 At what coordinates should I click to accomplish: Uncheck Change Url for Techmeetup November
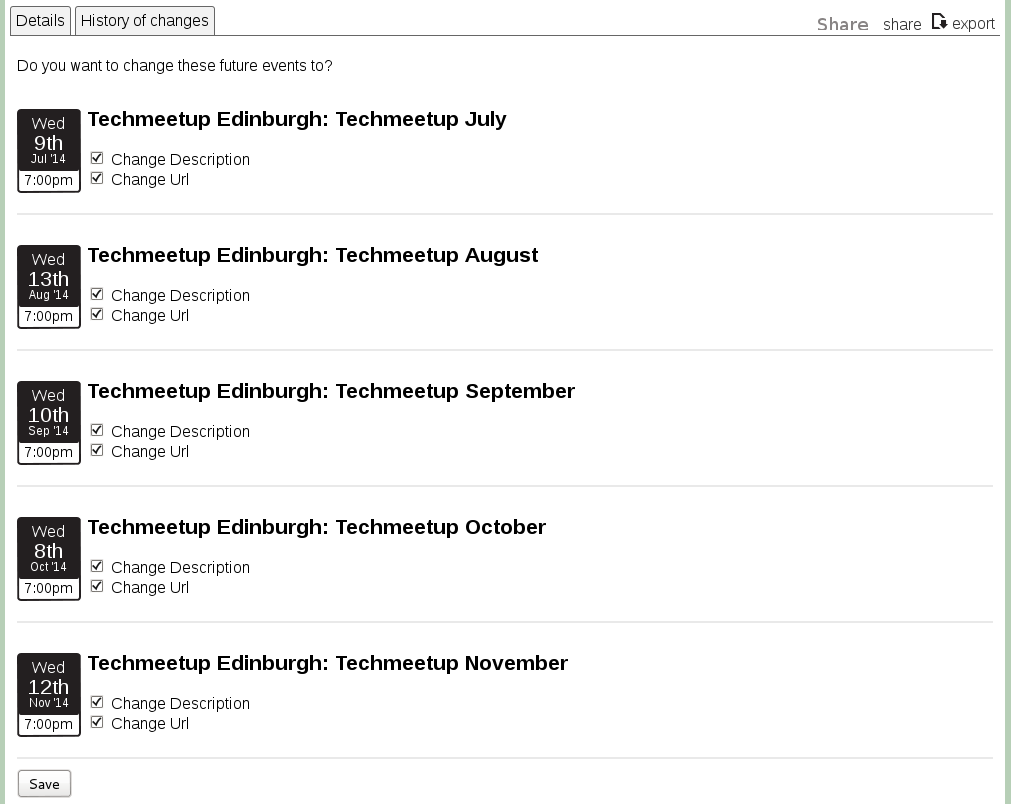pyautogui.click(x=97, y=722)
